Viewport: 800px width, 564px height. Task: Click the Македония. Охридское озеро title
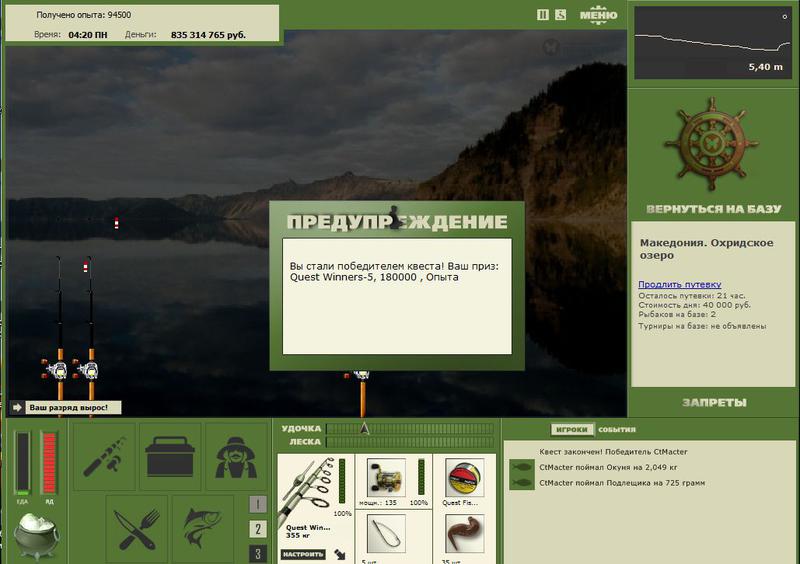pos(707,249)
